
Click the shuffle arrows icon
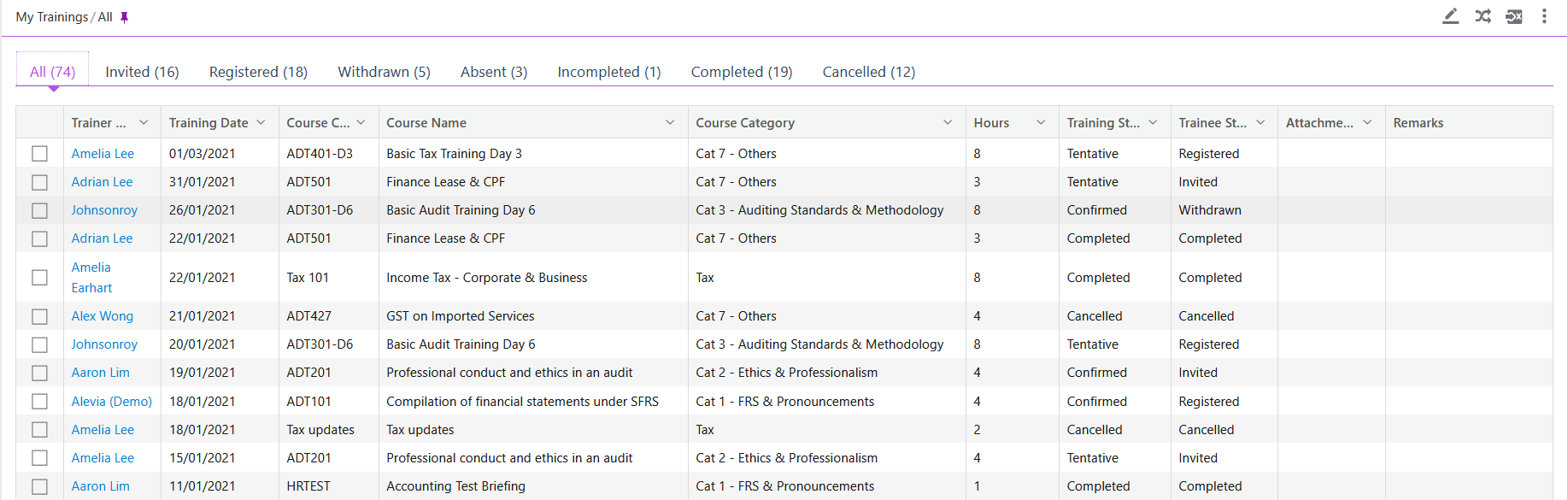[x=1483, y=16]
